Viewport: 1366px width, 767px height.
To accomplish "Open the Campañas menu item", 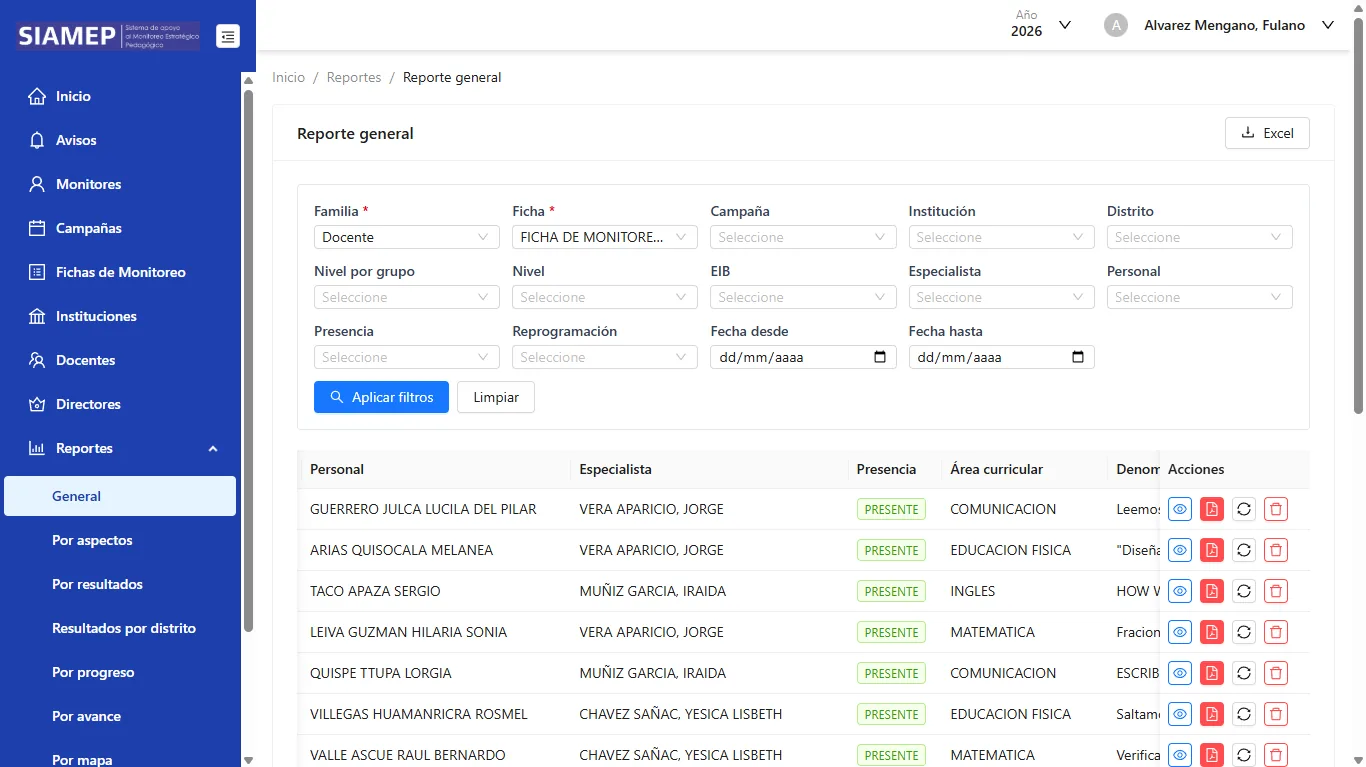I will (x=120, y=228).
